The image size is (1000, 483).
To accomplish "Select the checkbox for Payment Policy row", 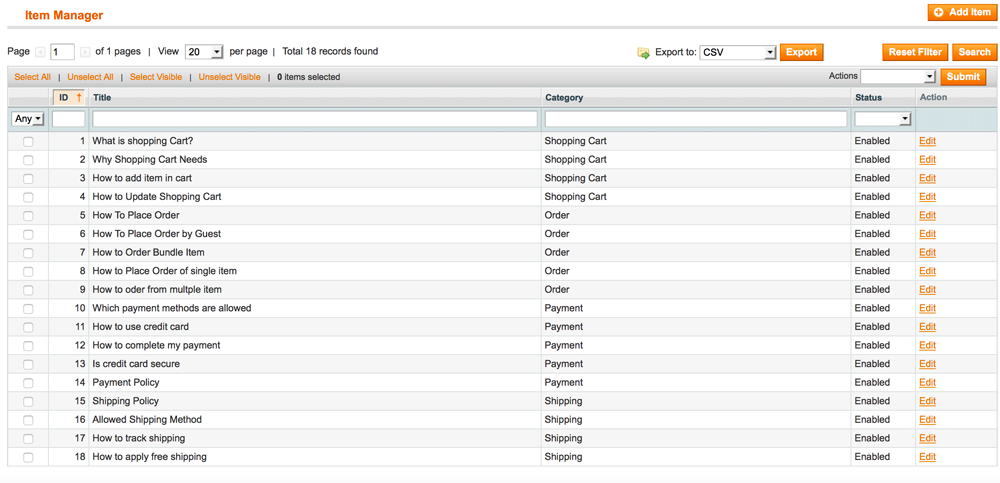I will point(28,383).
